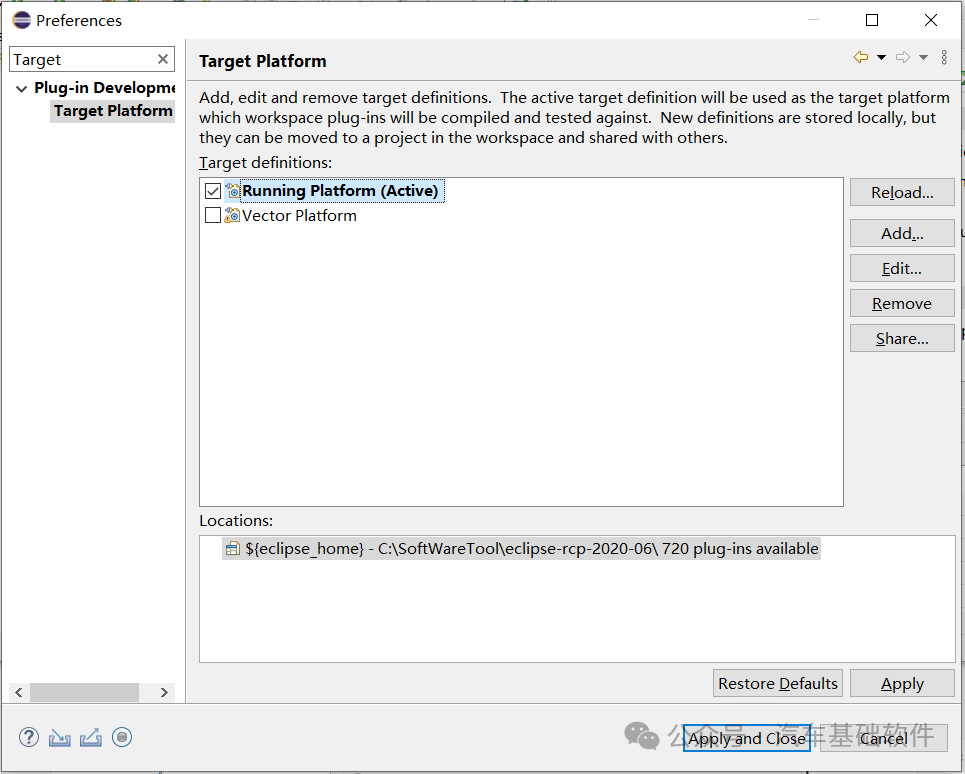The height and width of the screenshot is (774, 965).
Task: Check the Vector Platform checkbox
Action: 213,215
